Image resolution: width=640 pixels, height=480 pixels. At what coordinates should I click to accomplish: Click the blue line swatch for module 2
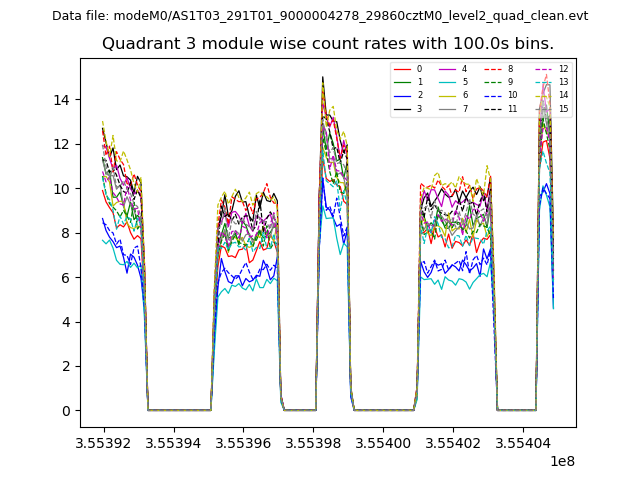(403, 95)
